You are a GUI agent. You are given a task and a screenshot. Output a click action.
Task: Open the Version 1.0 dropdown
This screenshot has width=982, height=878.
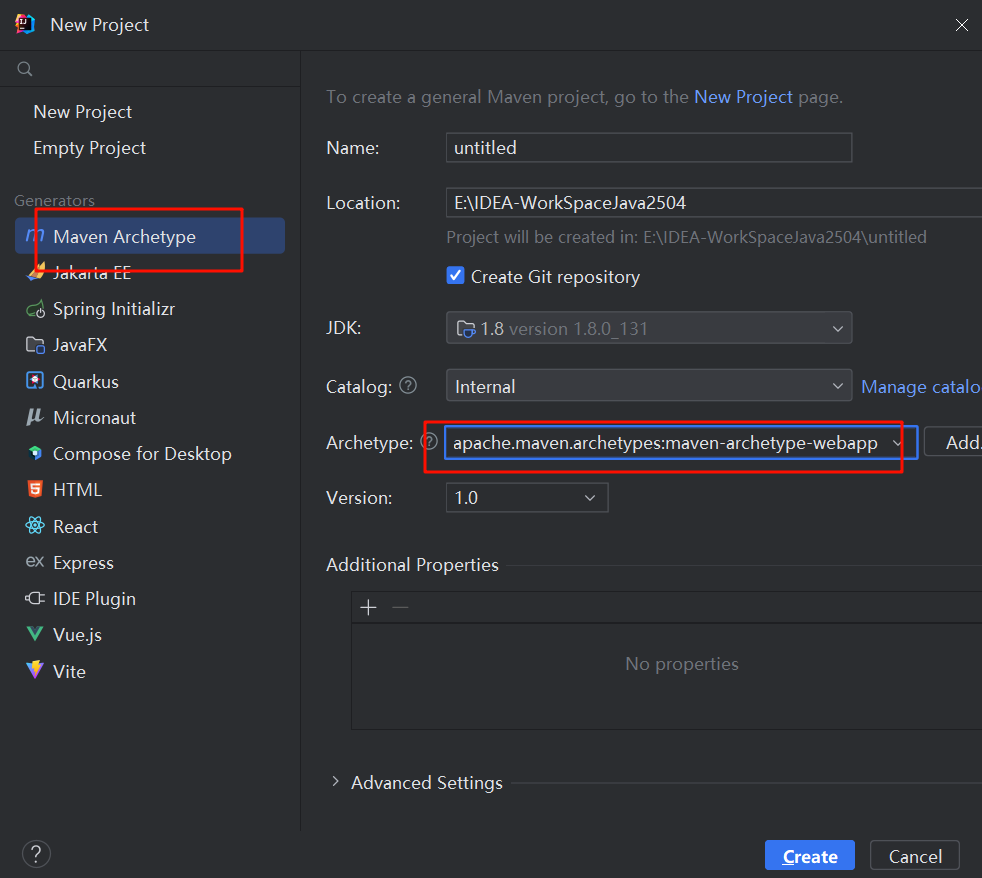click(x=527, y=498)
